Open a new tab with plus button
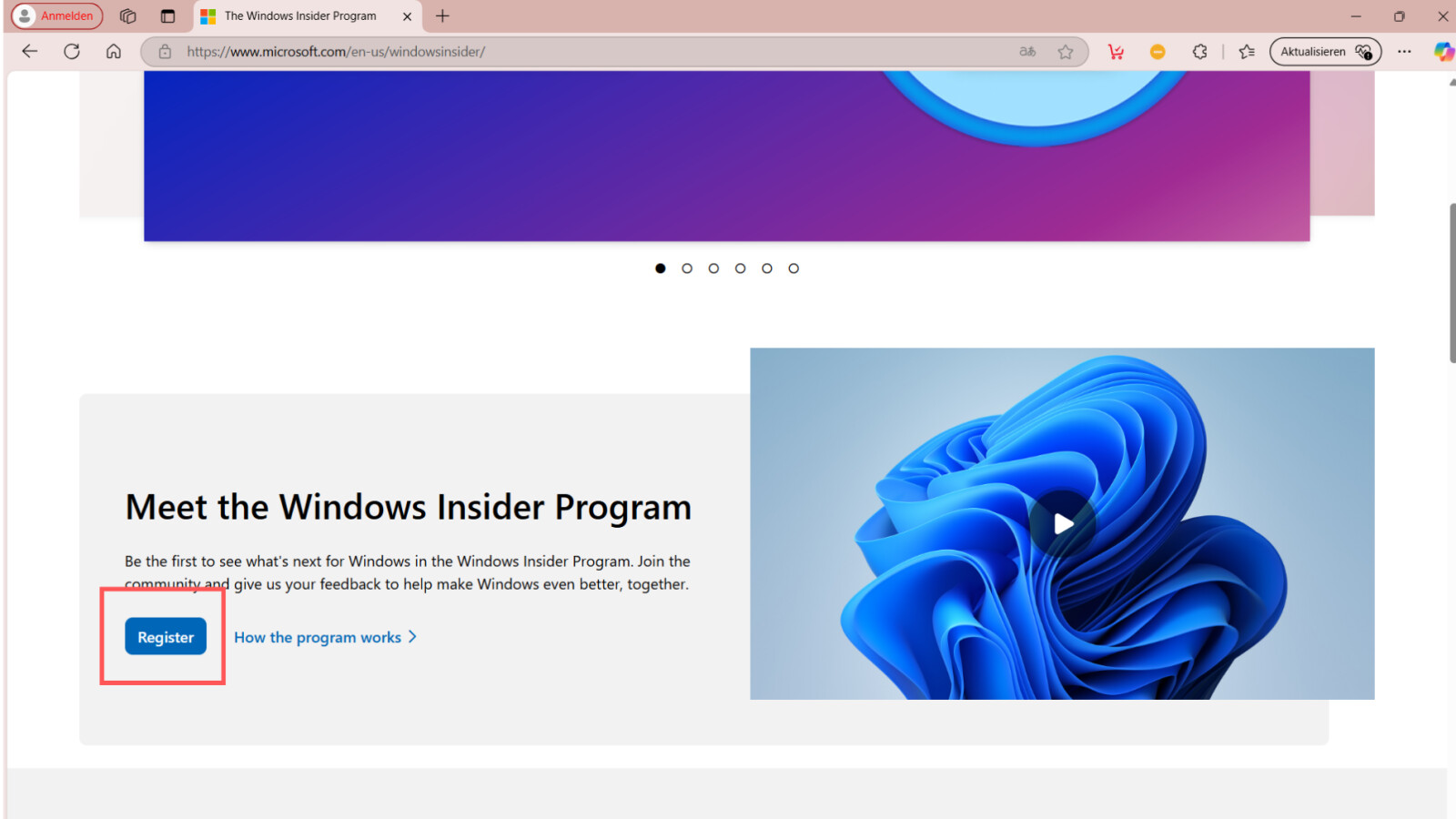Screen dimensions: 1456x819 click(x=442, y=15)
